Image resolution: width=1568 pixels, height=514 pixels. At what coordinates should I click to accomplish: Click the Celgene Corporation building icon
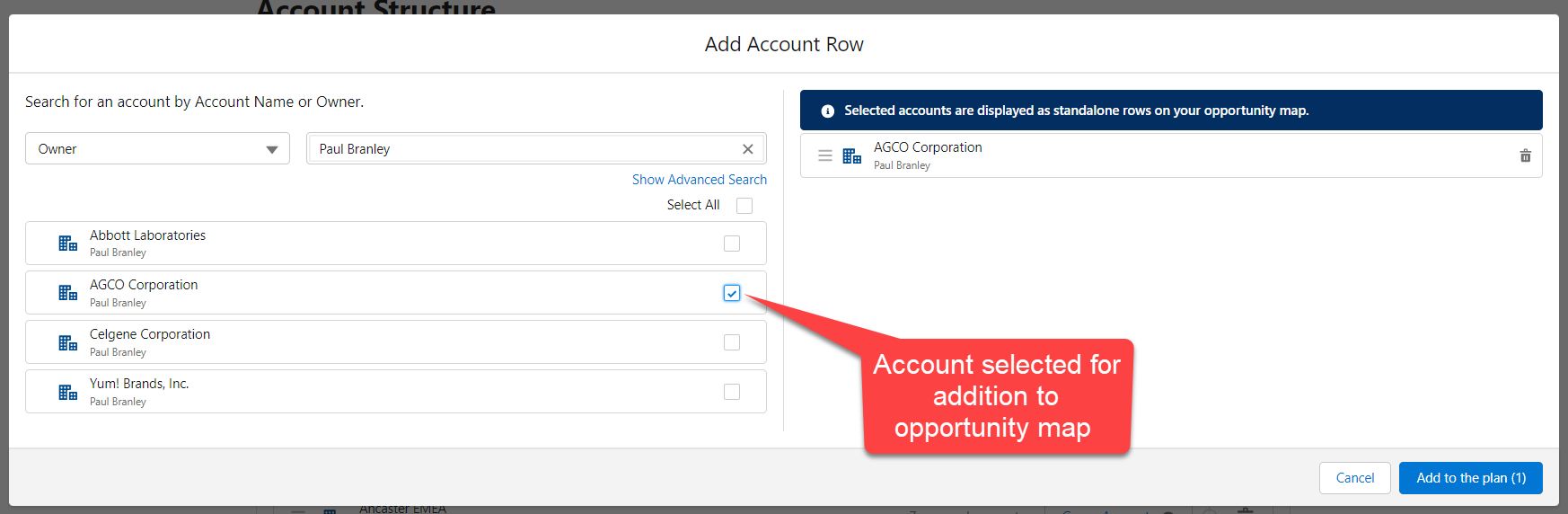tap(67, 343)
